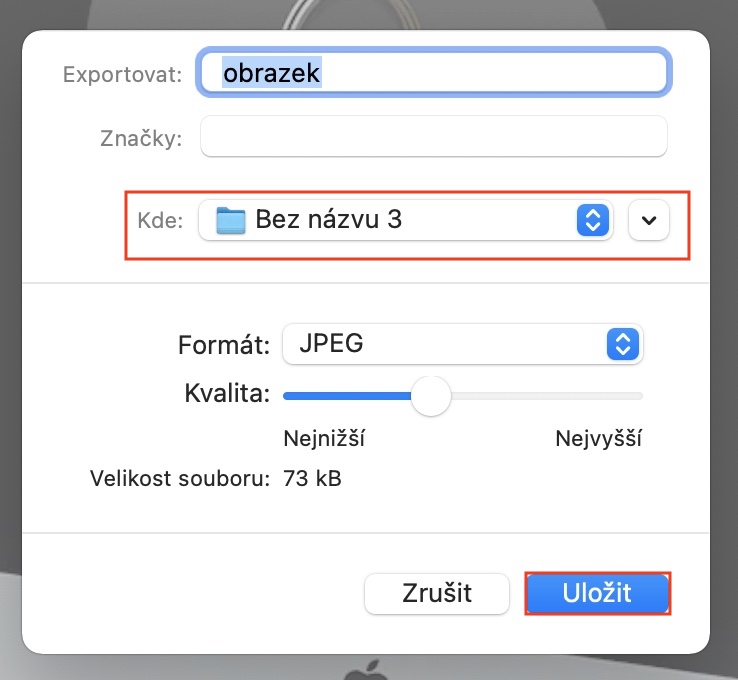The width and height of the screenshot is (738, 680).
Task: Focus the Exportovat filename field "obrazek"
Action: [432, 73]
